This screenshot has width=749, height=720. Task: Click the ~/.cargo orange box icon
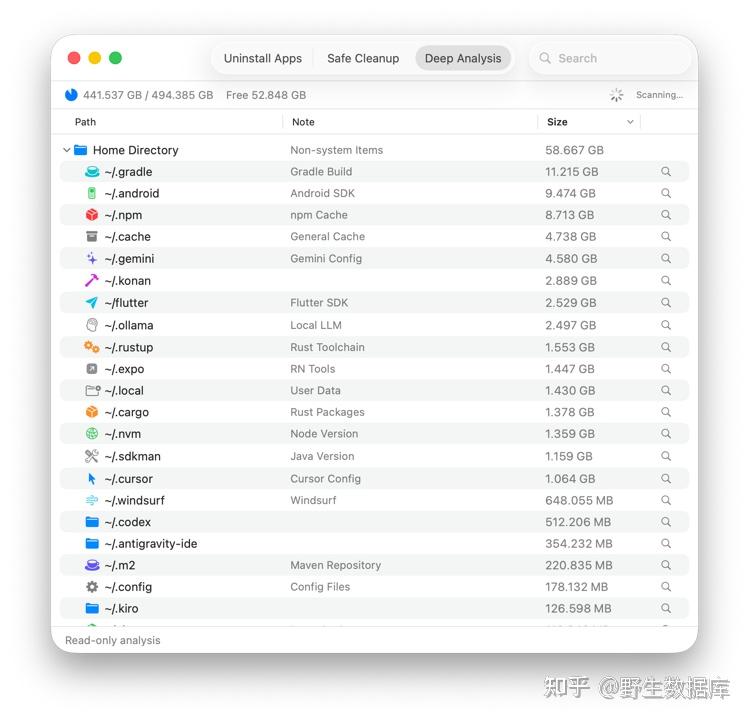pos(92,411)
